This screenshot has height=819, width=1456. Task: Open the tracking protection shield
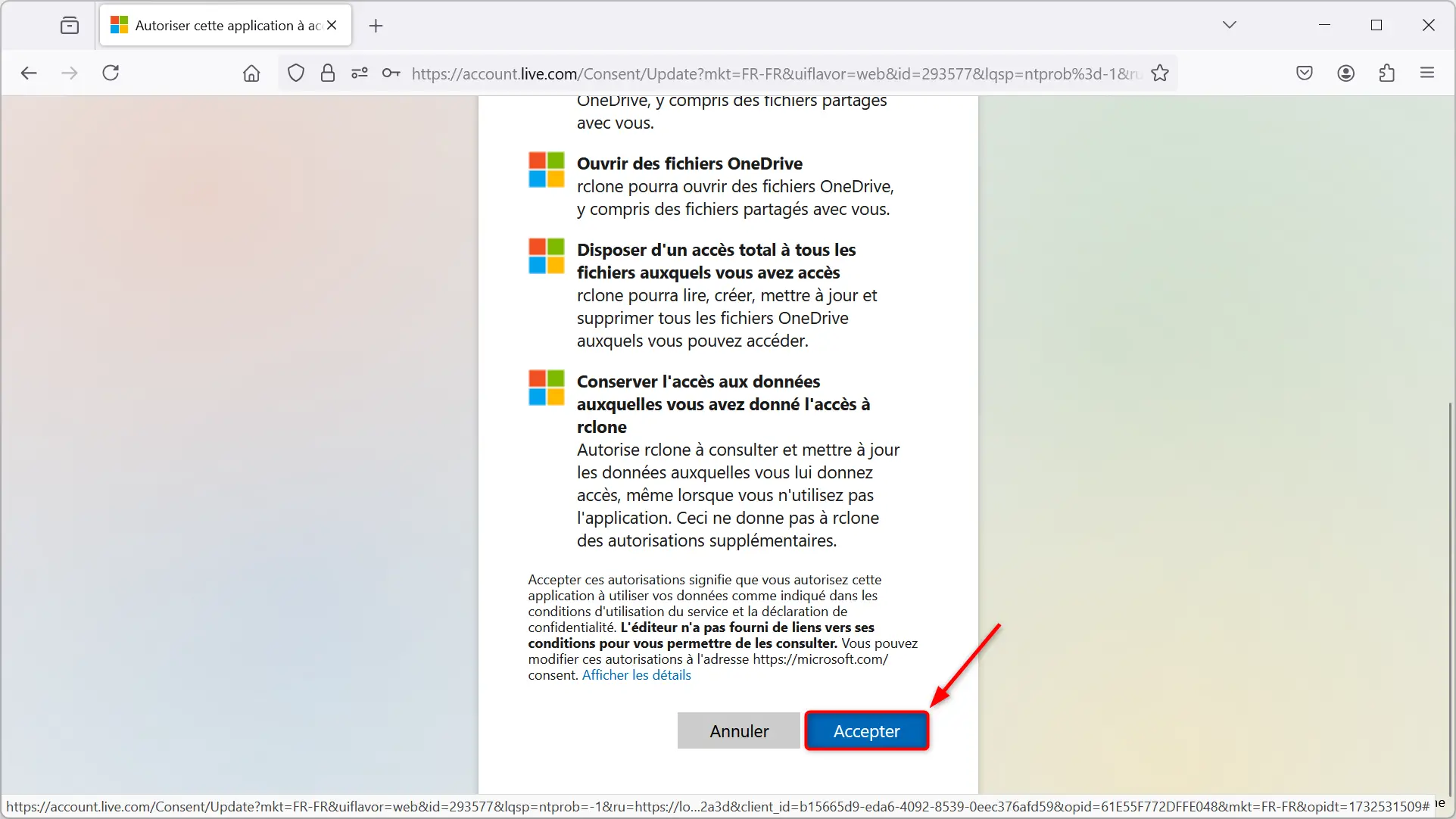click(295, 73)
